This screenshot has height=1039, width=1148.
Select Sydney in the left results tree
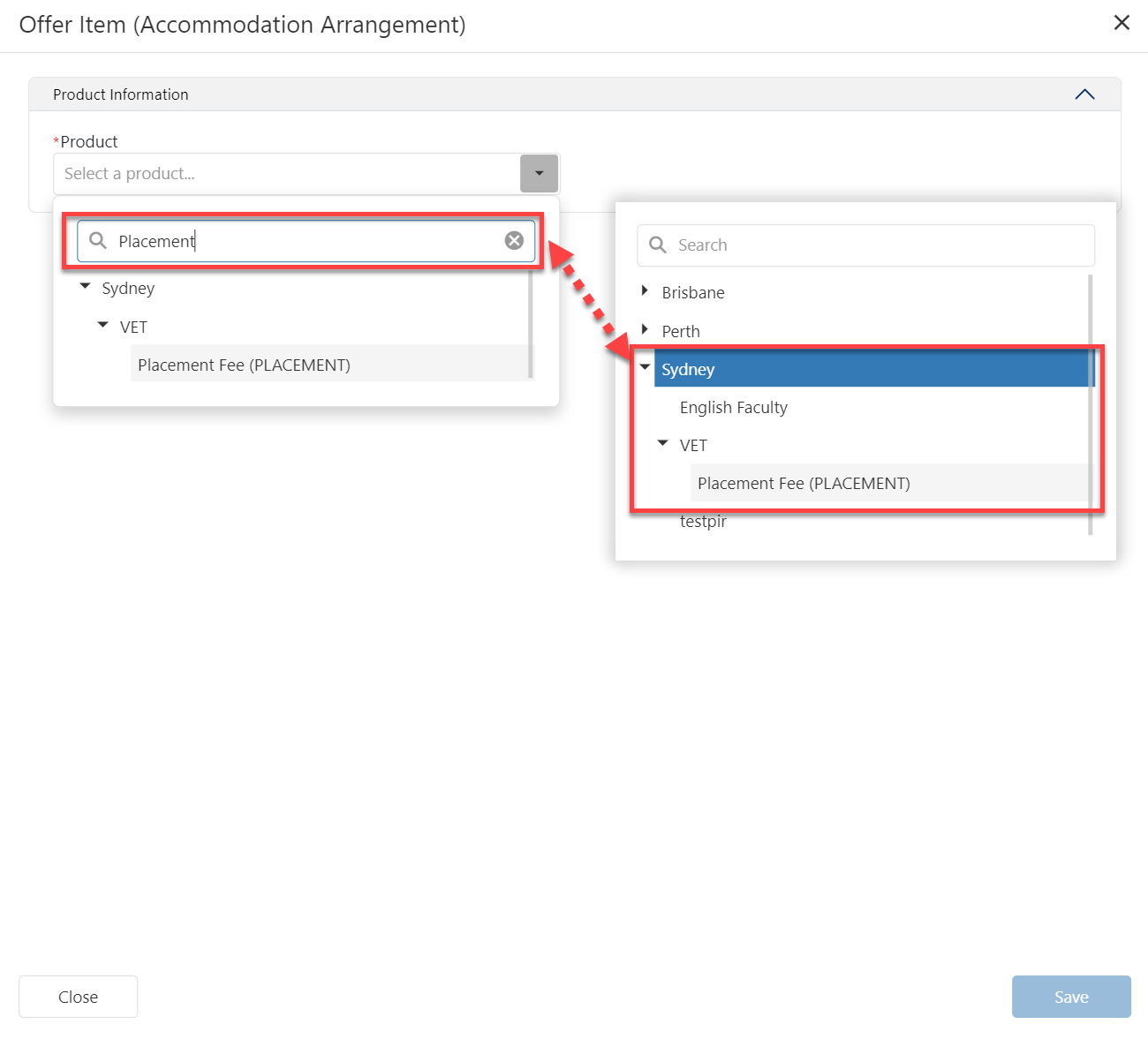(x=128, y=289)
